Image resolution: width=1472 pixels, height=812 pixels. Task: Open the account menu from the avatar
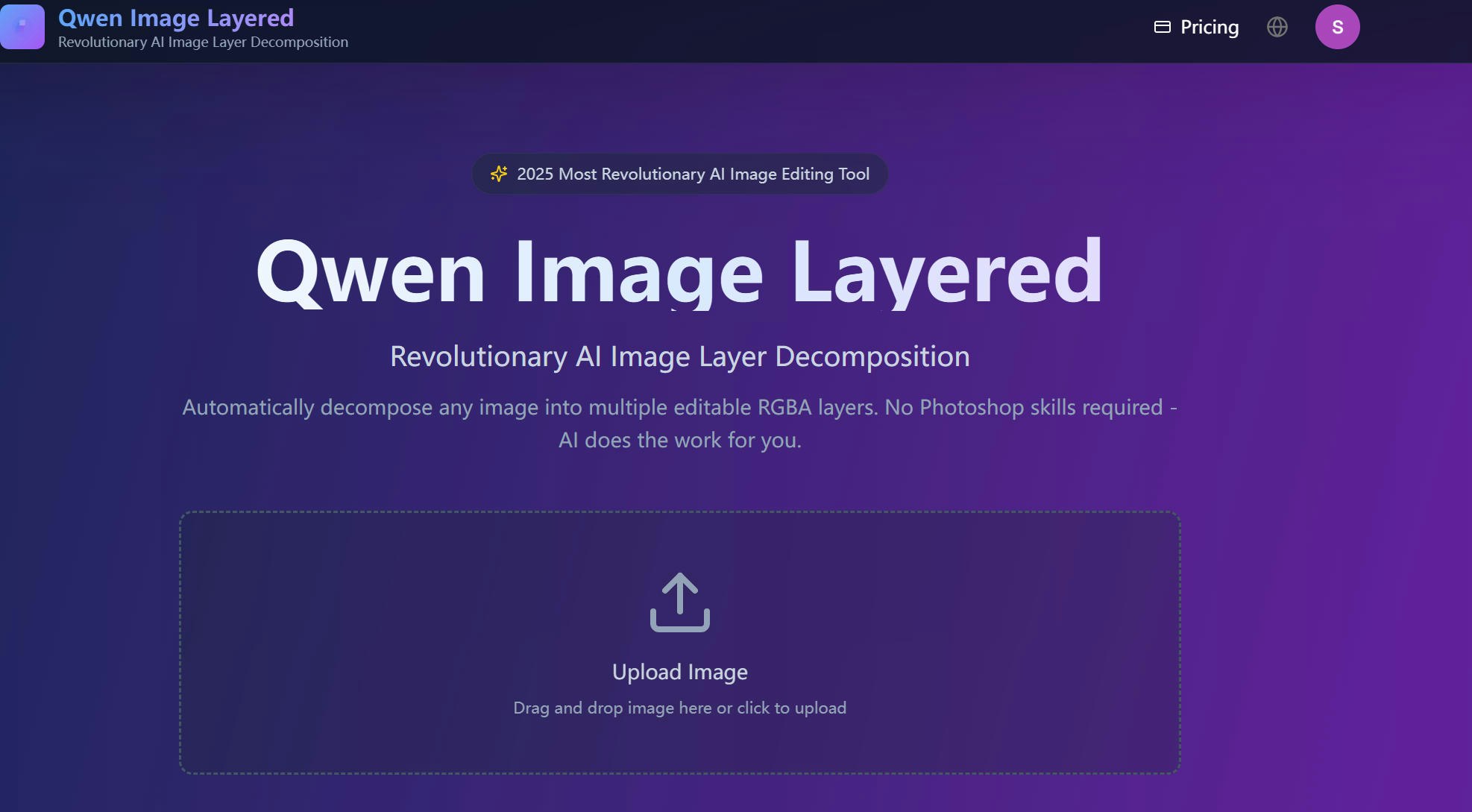1337,27
